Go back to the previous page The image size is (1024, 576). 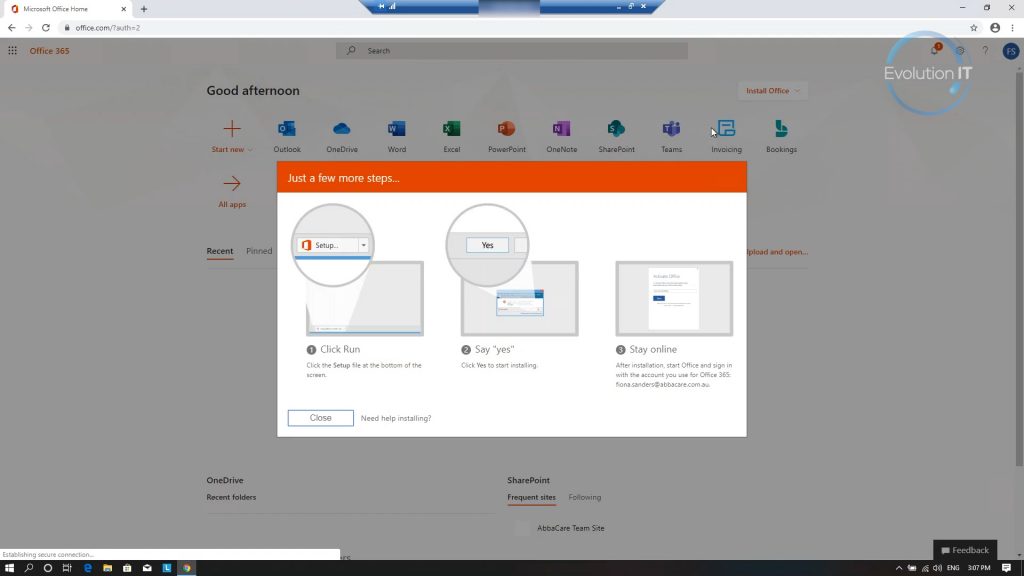(11, 27)
